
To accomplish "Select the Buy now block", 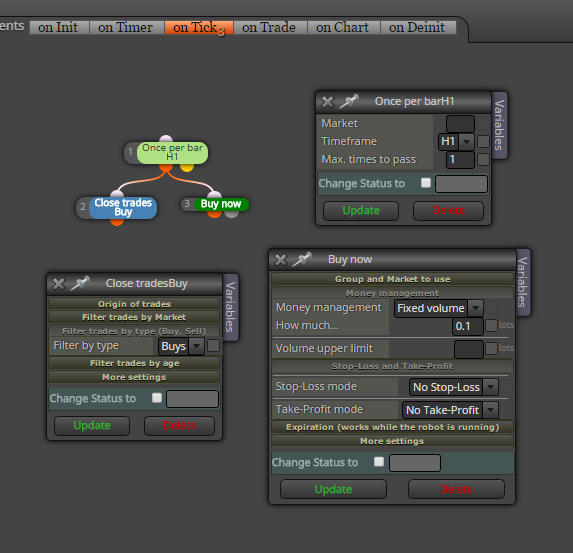I will pos(221,204).
